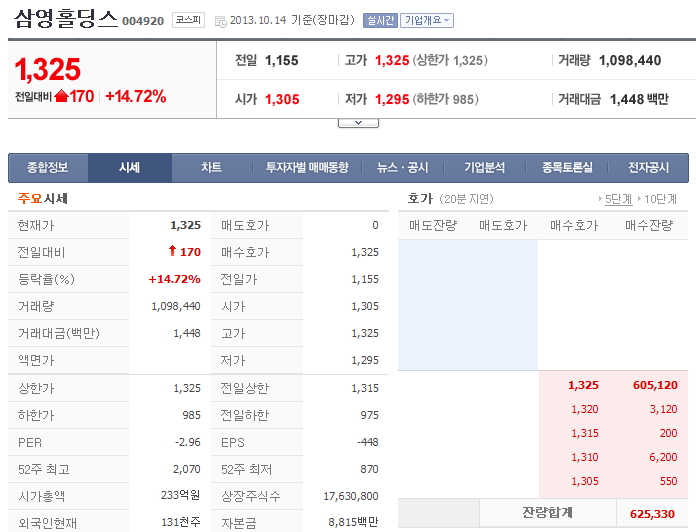The width and height of the screenshot is (696, 532).
Task: Click the red up-arrow icon beside 170
Action: (x=61, y=96)
